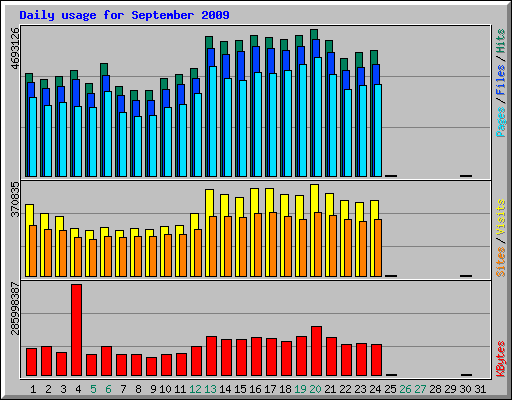Screen dimensions: 512x400
Task: Click the y-axis value 285998387
Action: [x=15, y=308]
